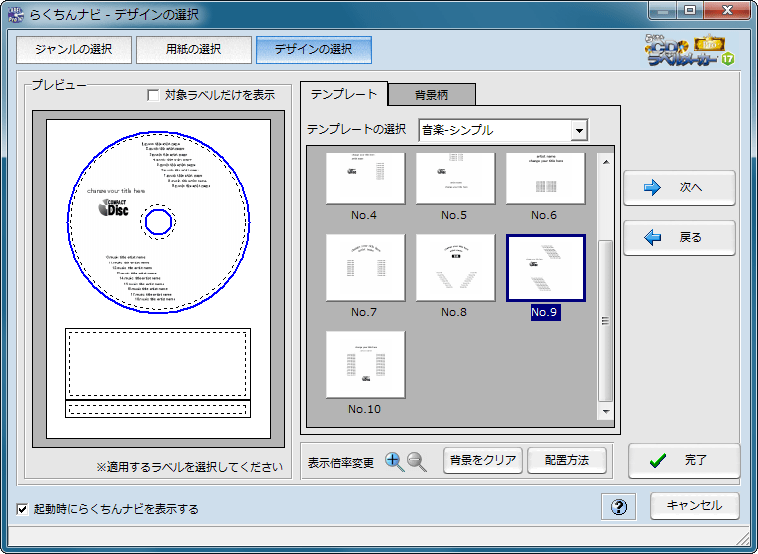Select the デザインの選択 step
The height and width of the screenshot is (554, 758).
point(314,49)
